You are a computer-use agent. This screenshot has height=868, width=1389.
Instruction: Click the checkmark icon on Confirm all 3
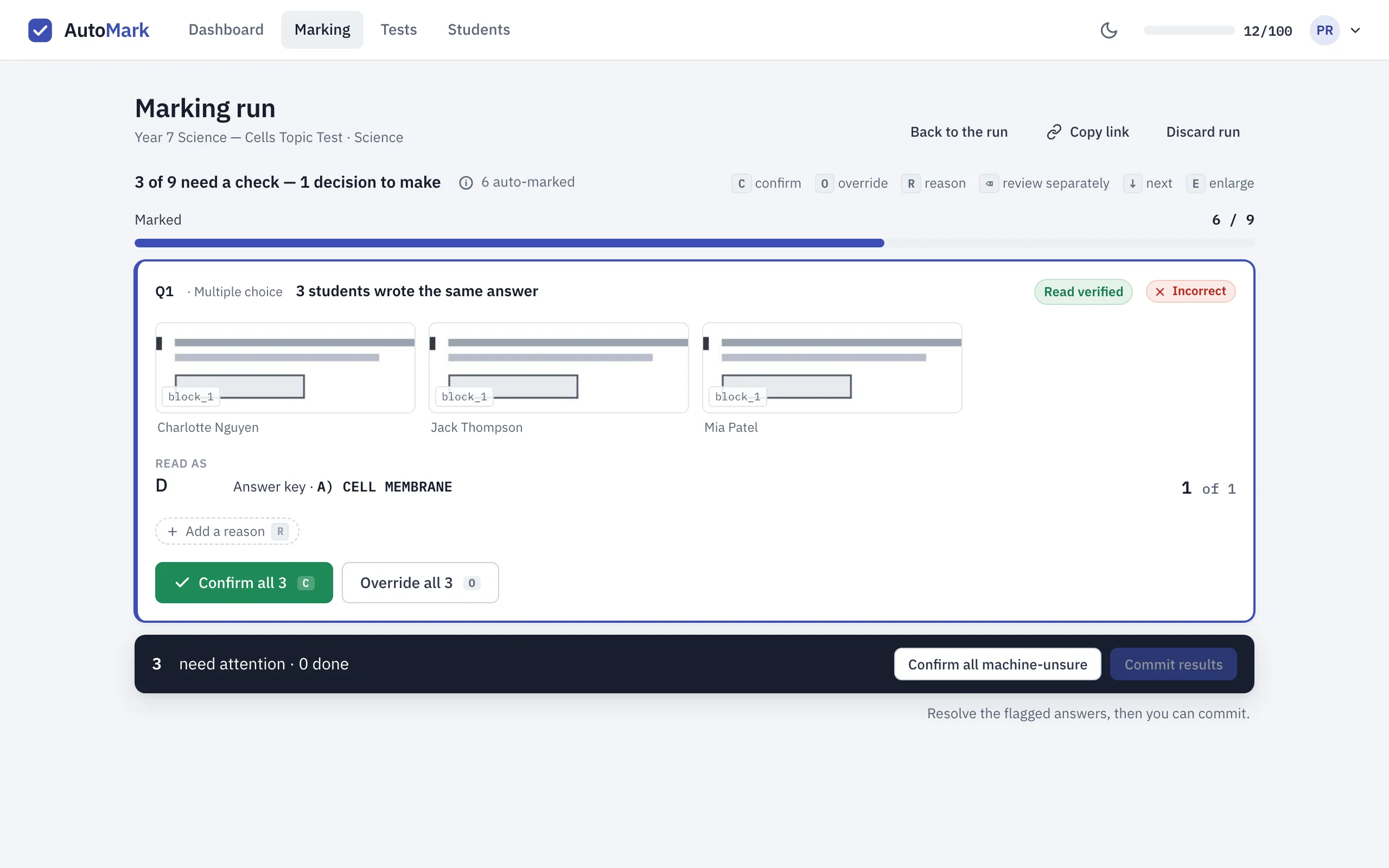[182, 583]
